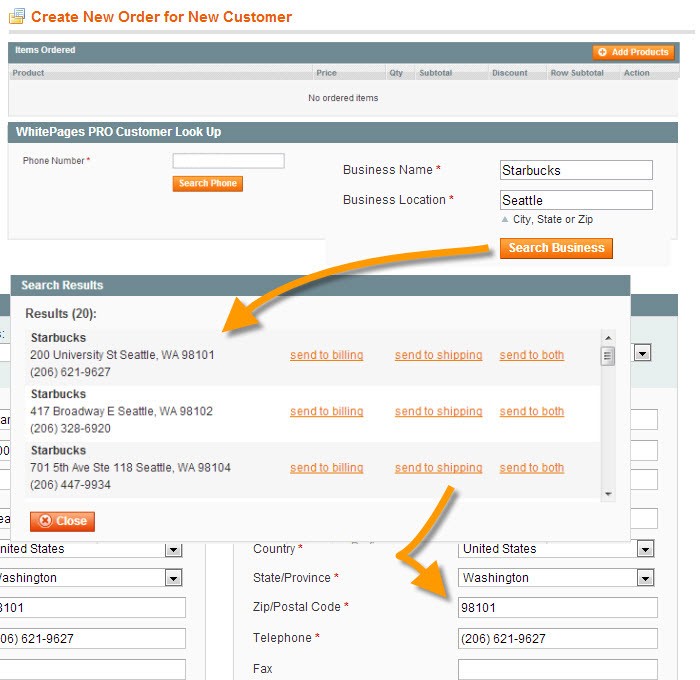
Task: Click the '(206) 328-6920' phone number text
Action: click(71, 429)
